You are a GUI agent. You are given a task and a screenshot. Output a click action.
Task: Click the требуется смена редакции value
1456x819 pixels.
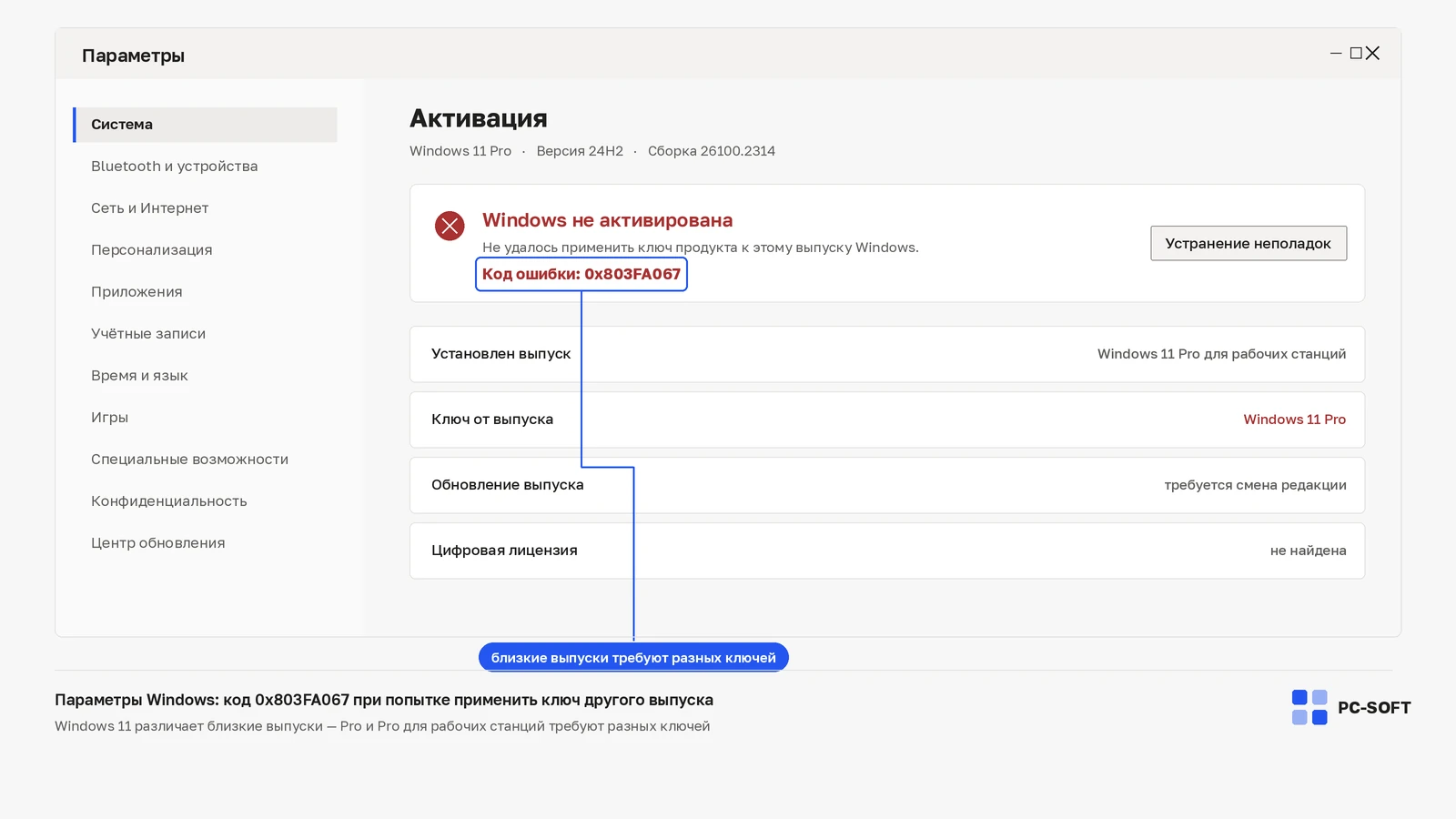point(1256,485)
